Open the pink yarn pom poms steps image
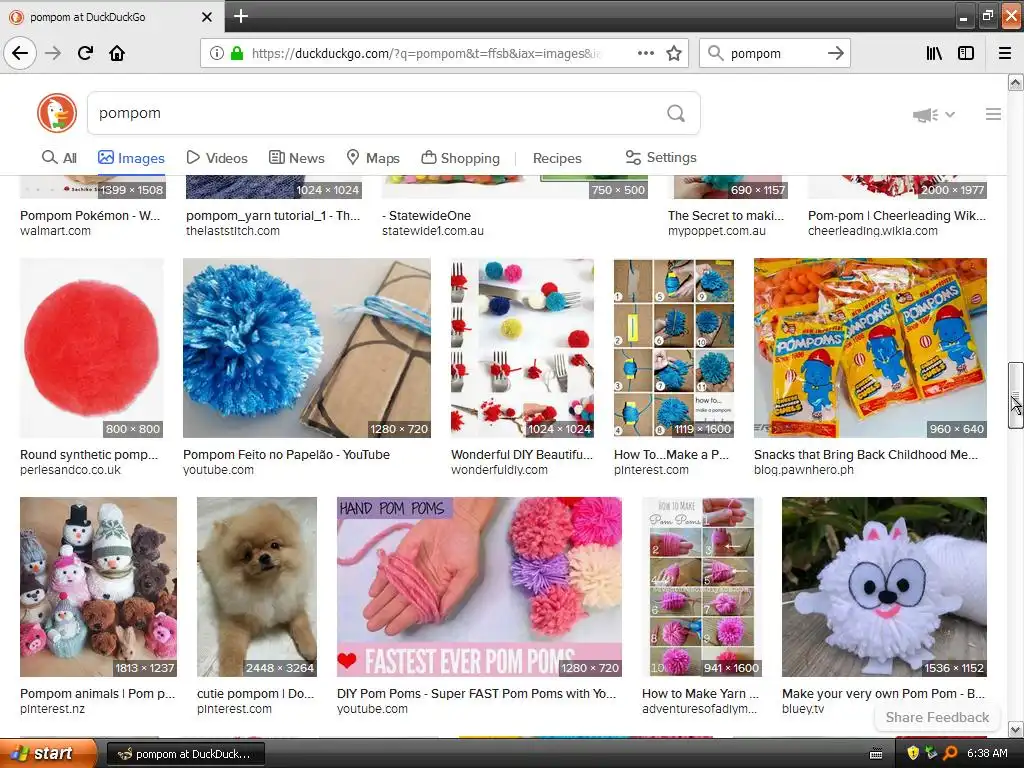This screenshot has height=768, width=1024. (701, 586)
